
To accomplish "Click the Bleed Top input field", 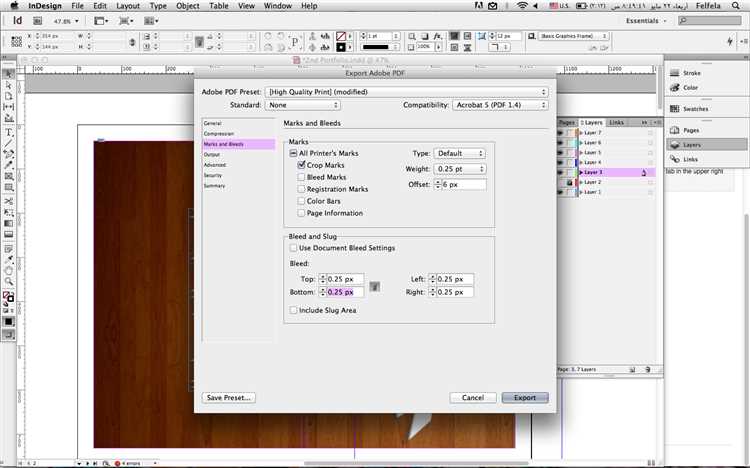I will tap(344, 279).
